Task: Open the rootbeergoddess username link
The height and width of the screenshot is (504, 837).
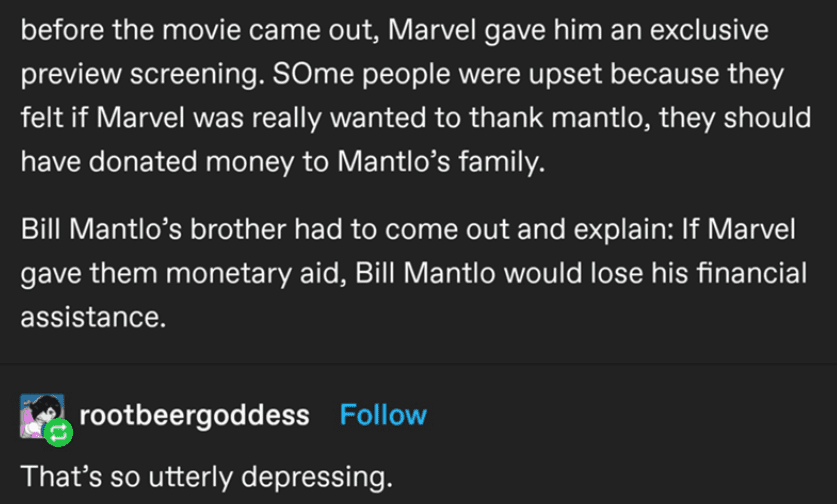Action: (x=194, y=415)
